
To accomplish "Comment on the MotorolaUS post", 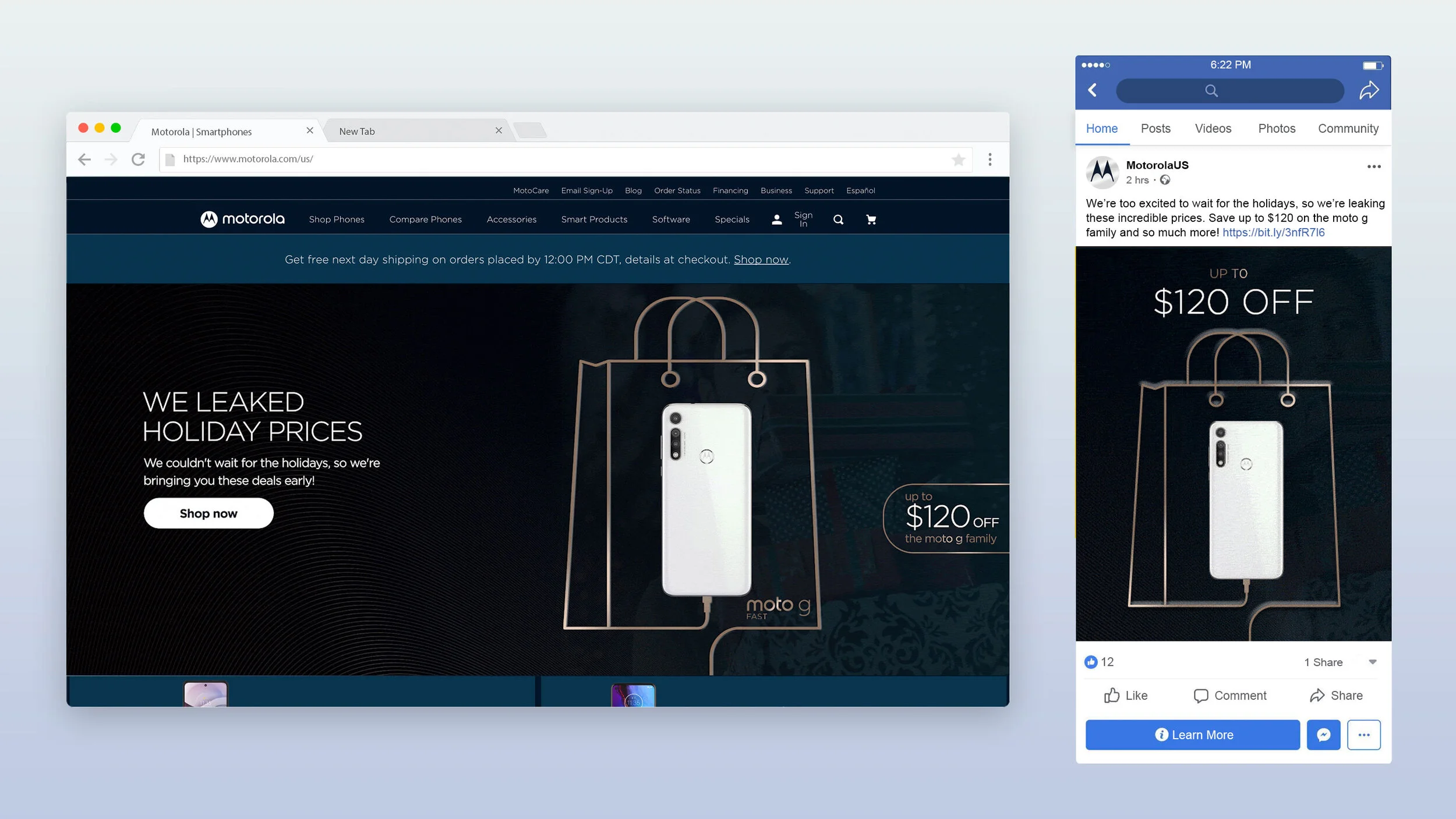I will click(x=1229, y=696).
